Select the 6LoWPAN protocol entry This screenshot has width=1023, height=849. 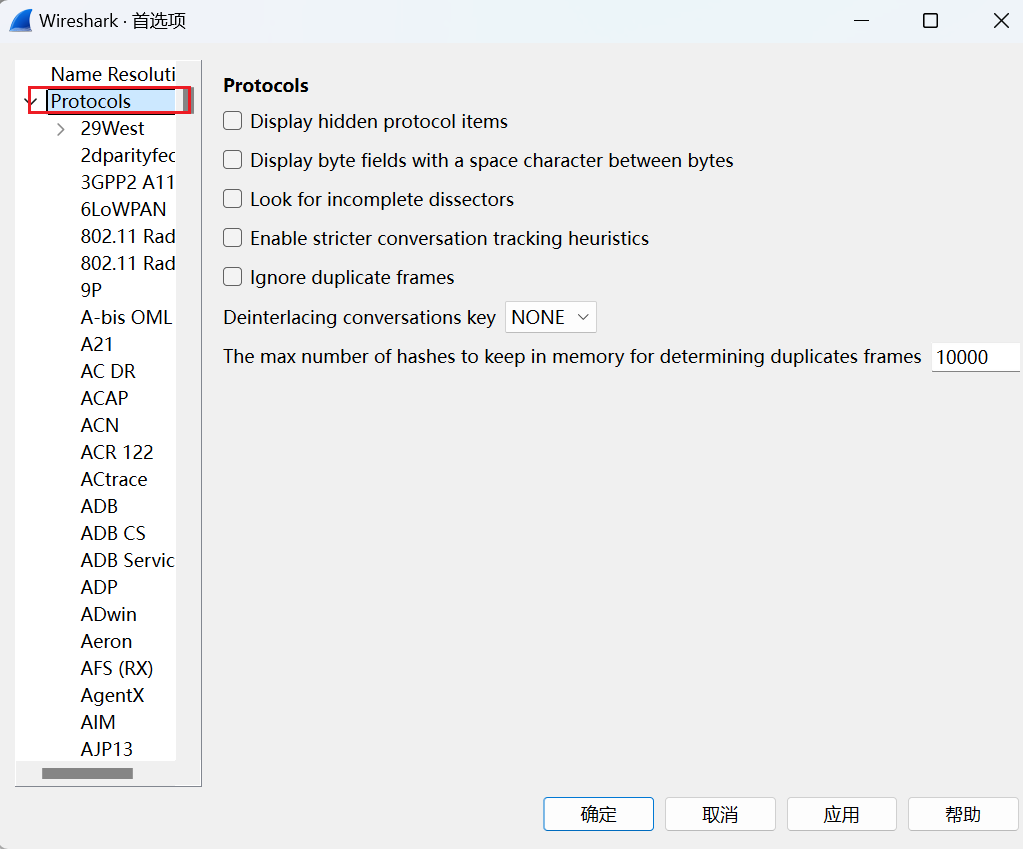pyautogui.click(x=123, y=209)
